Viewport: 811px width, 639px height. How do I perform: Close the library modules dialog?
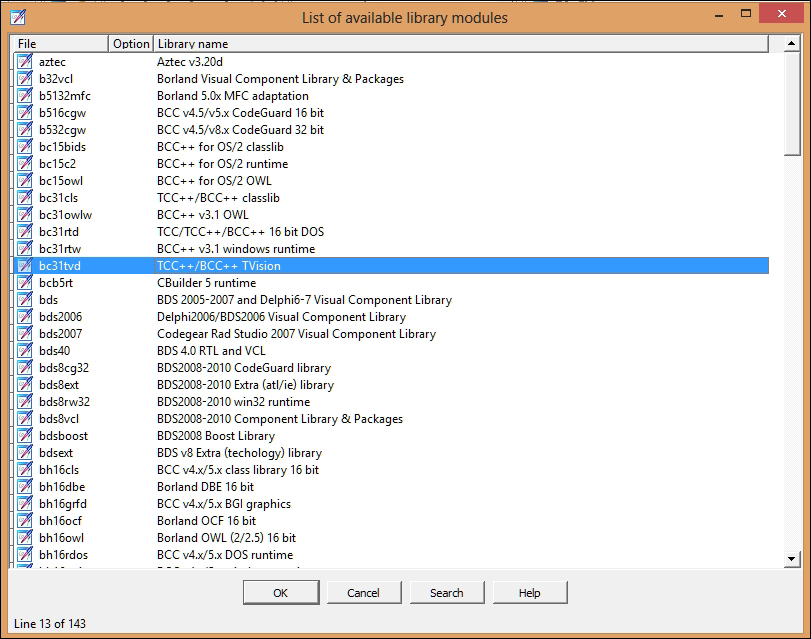781,13
